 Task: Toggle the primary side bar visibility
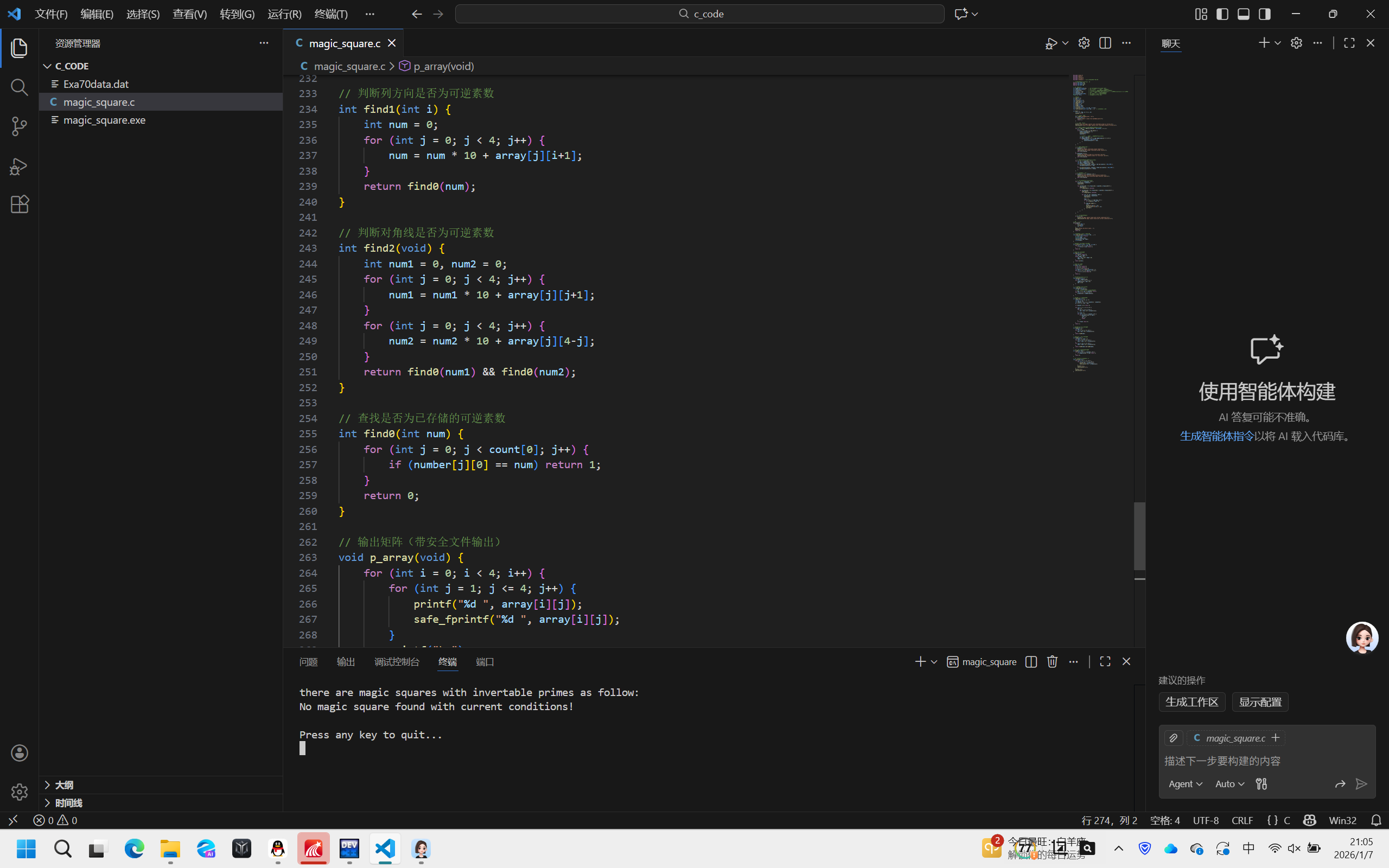click(x=1222, y=14)
